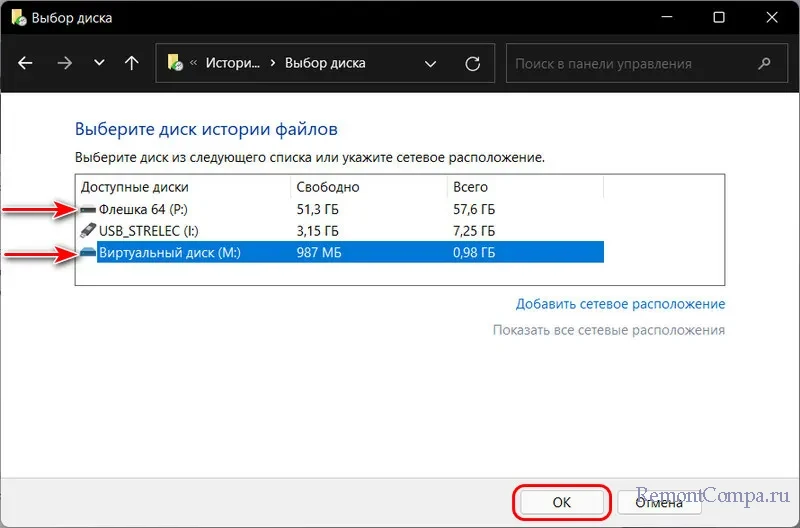Click the Forward navigation arrow
The width and height of the screenshot is (800, 528).
[x=64, y=63]
